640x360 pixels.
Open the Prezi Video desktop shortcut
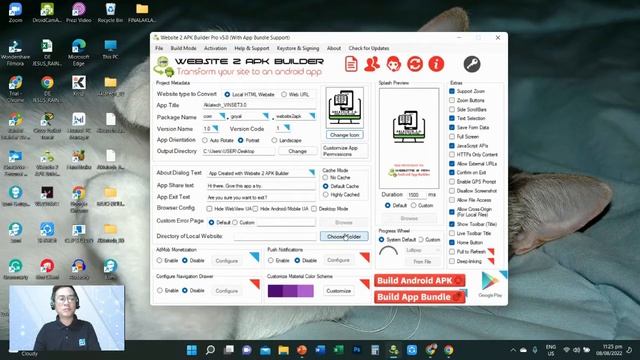[78, 13]
